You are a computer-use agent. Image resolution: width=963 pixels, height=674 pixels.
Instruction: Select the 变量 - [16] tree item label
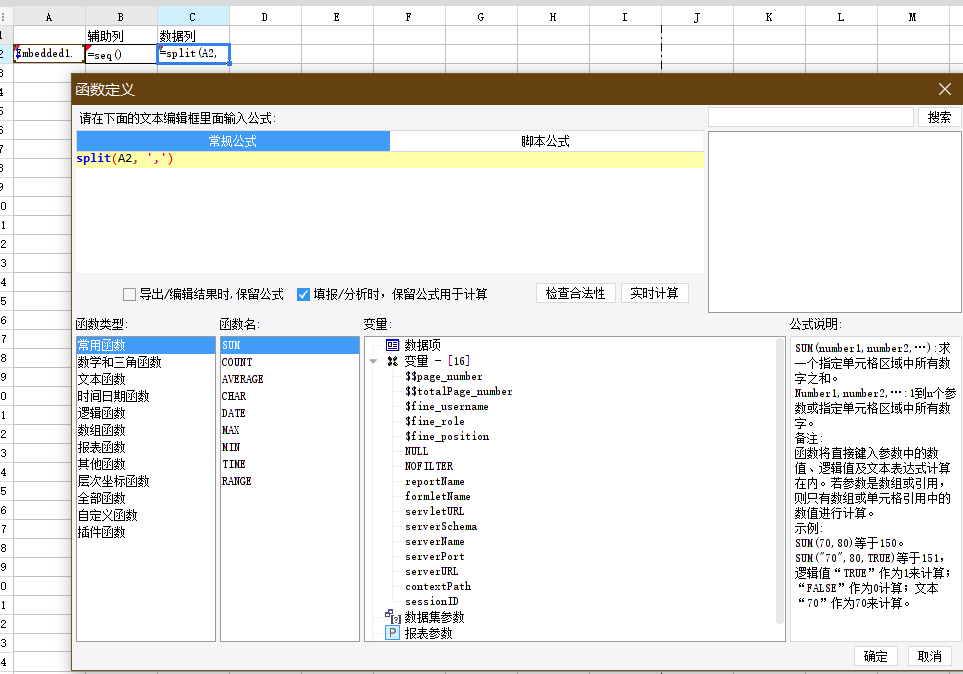click(x=437, y=361)
